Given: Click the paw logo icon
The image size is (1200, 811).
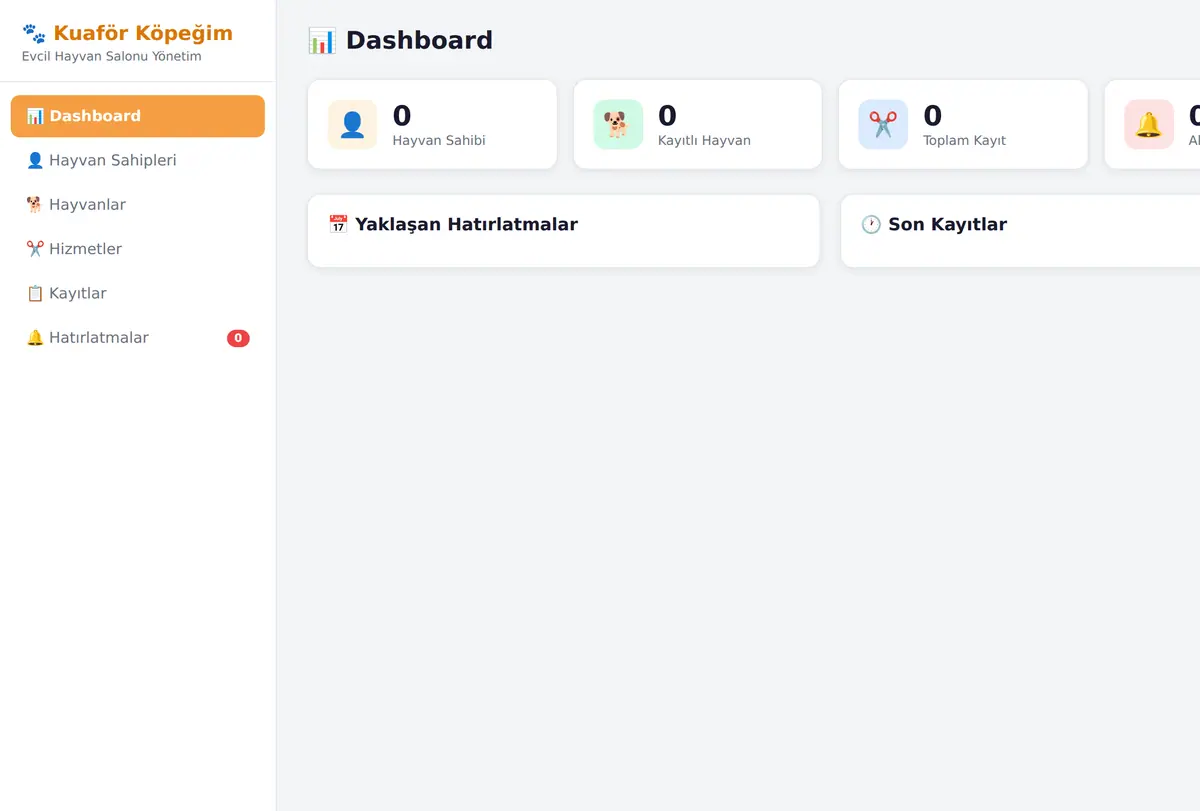Looking at the screenshot, I should click(34, 33).
